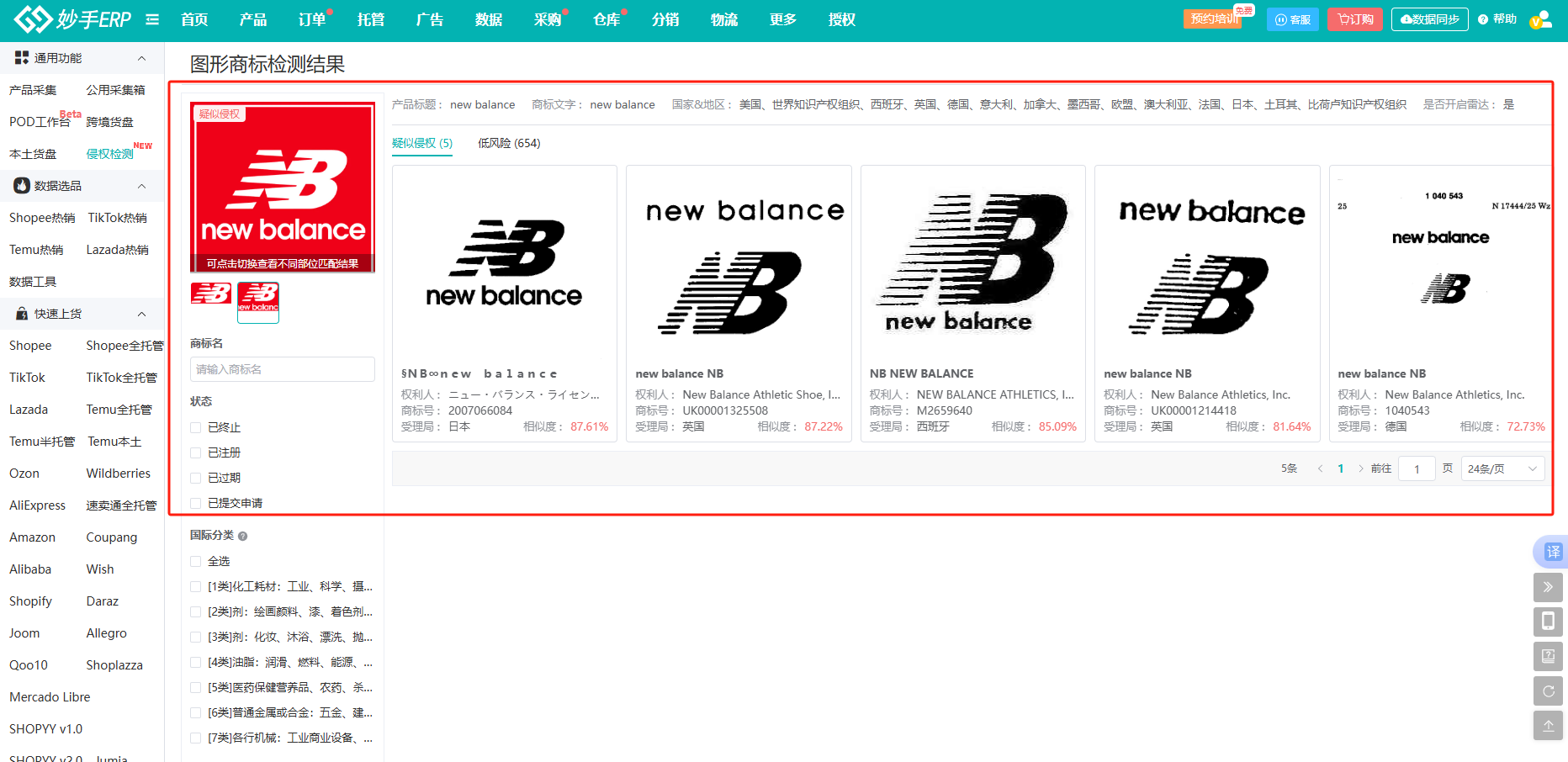This screenshot has width=1568, height=762.
Task: Click the 数据同步 button
Action: point(1429,19)
